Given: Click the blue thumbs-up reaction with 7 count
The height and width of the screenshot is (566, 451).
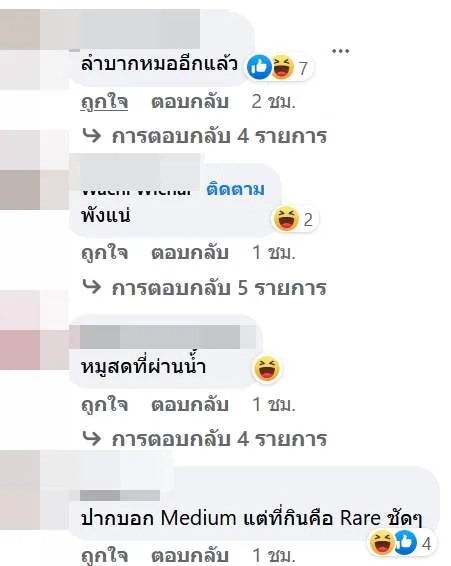Looking at the screenshot, I should pos(259,68).
